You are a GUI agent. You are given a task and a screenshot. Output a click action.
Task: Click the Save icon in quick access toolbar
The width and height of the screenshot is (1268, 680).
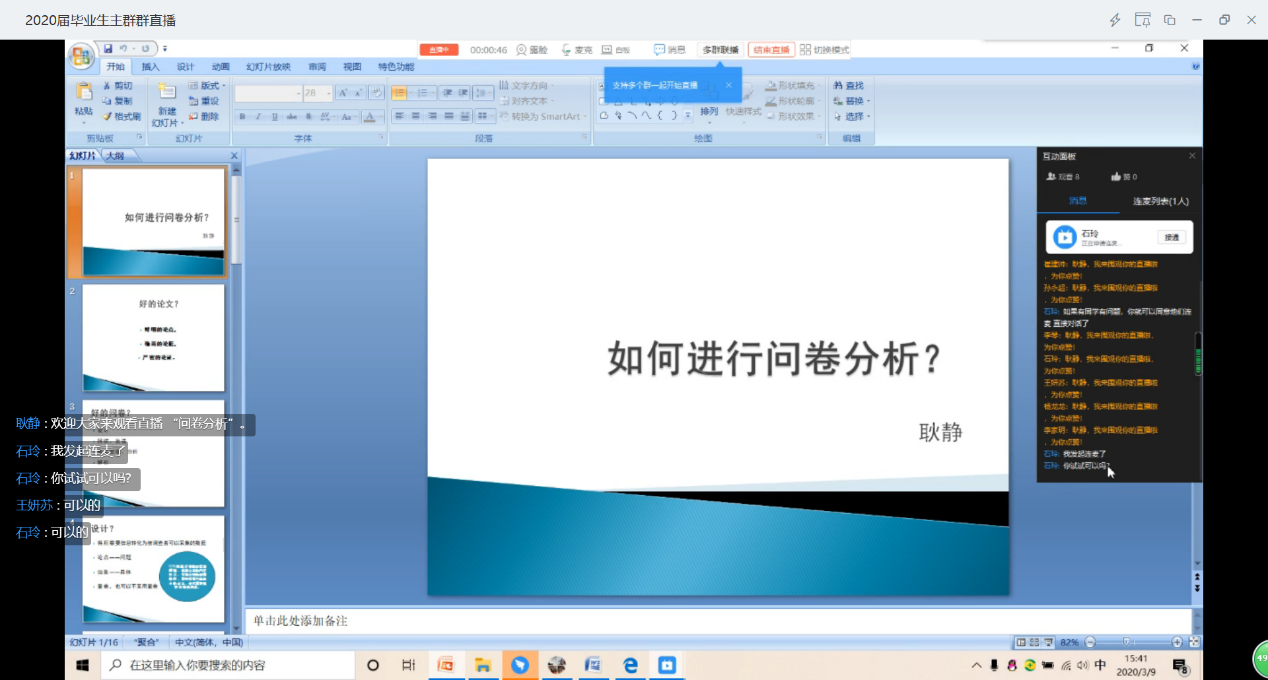pos(107,48)
